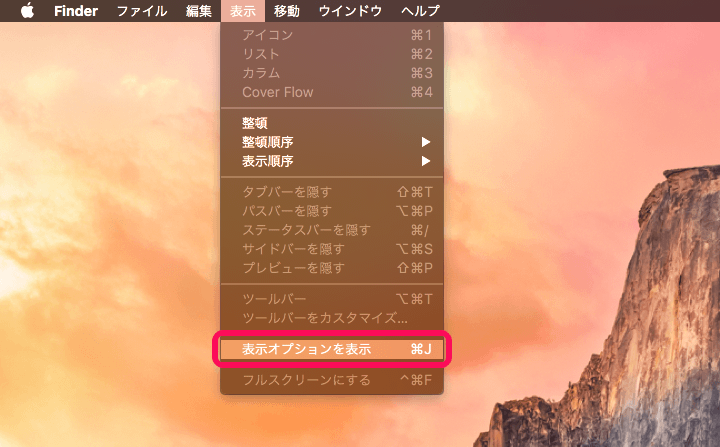Screen dimensions: 720x447
Task: Select フルスクリーンにする menu item
Action: click(x=332, y=380)
